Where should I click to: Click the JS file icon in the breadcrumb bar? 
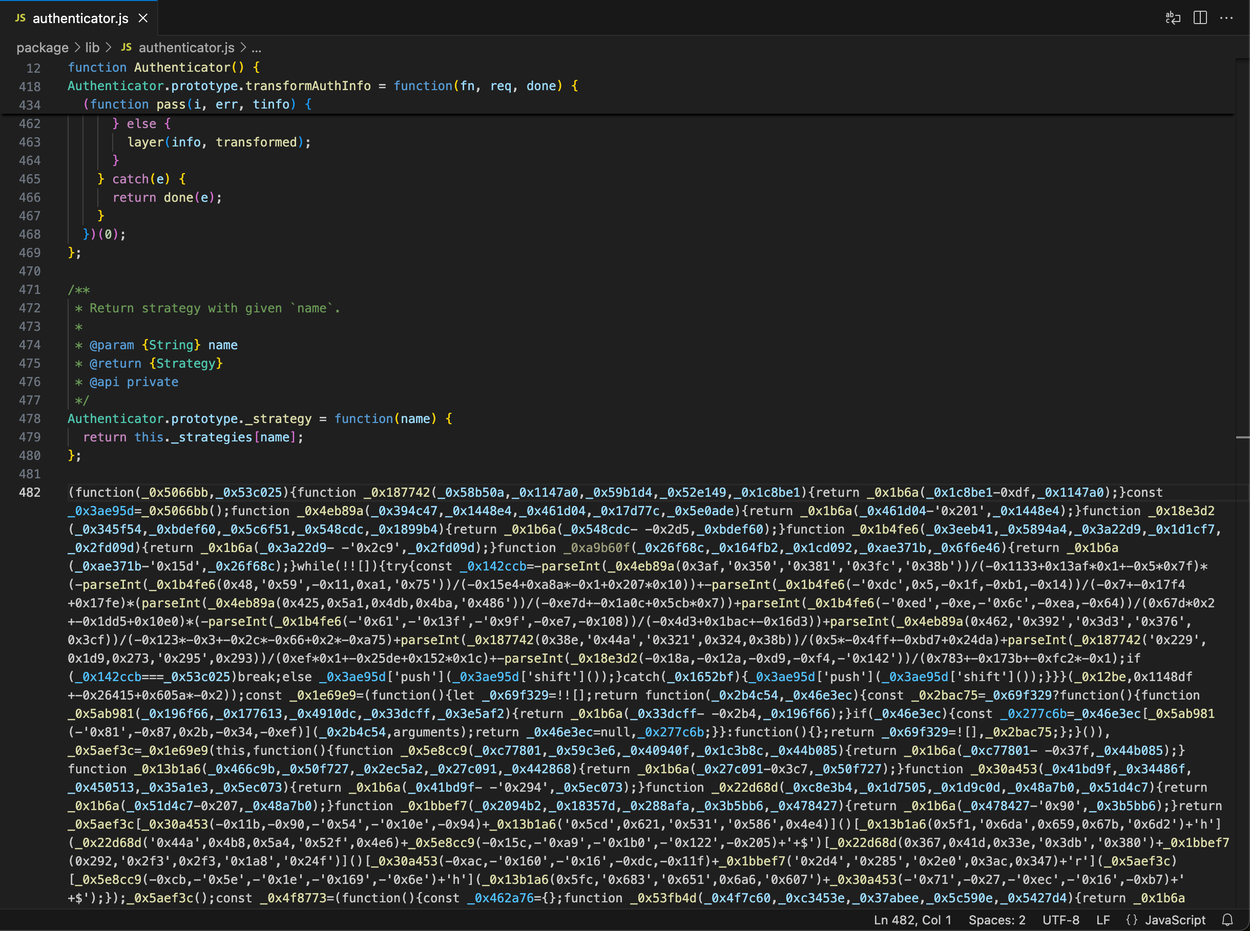coord(126,47)
